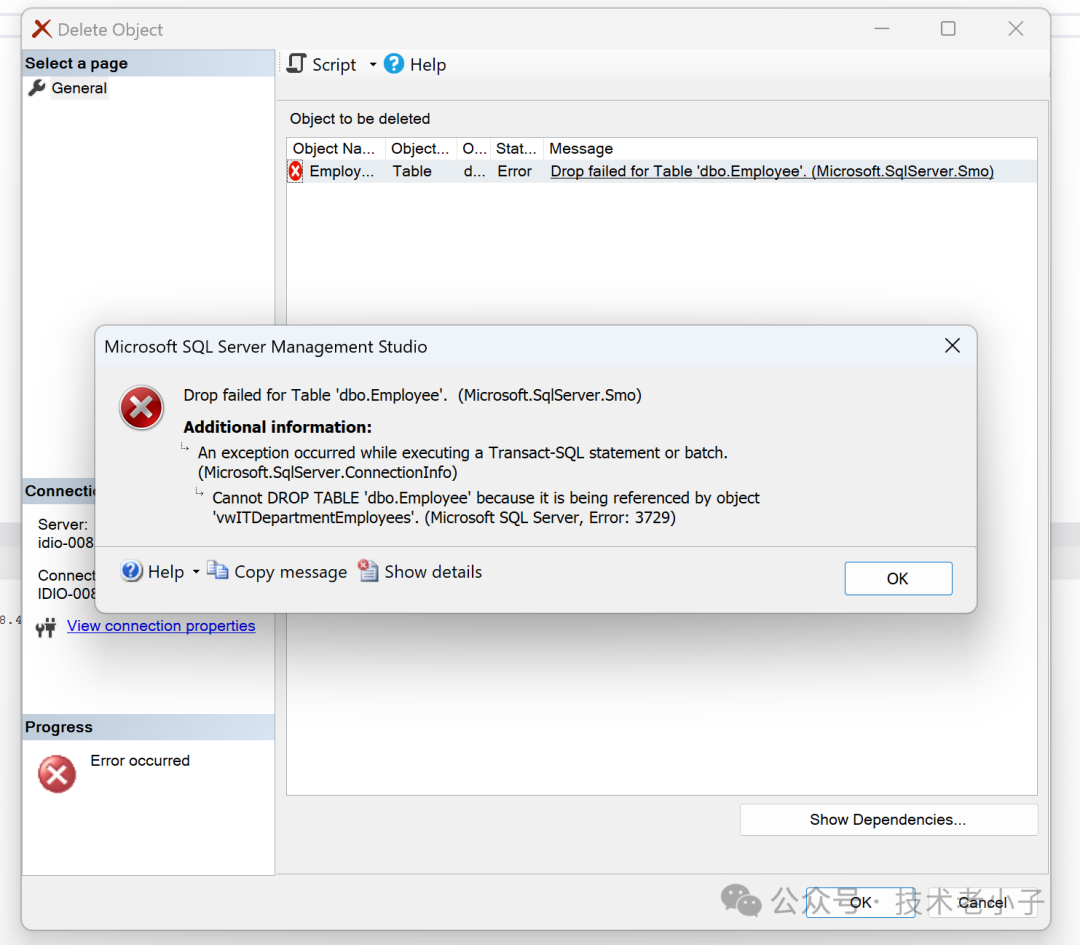Click the connection properties icon
1080x945 pixels.
(46, 628)
